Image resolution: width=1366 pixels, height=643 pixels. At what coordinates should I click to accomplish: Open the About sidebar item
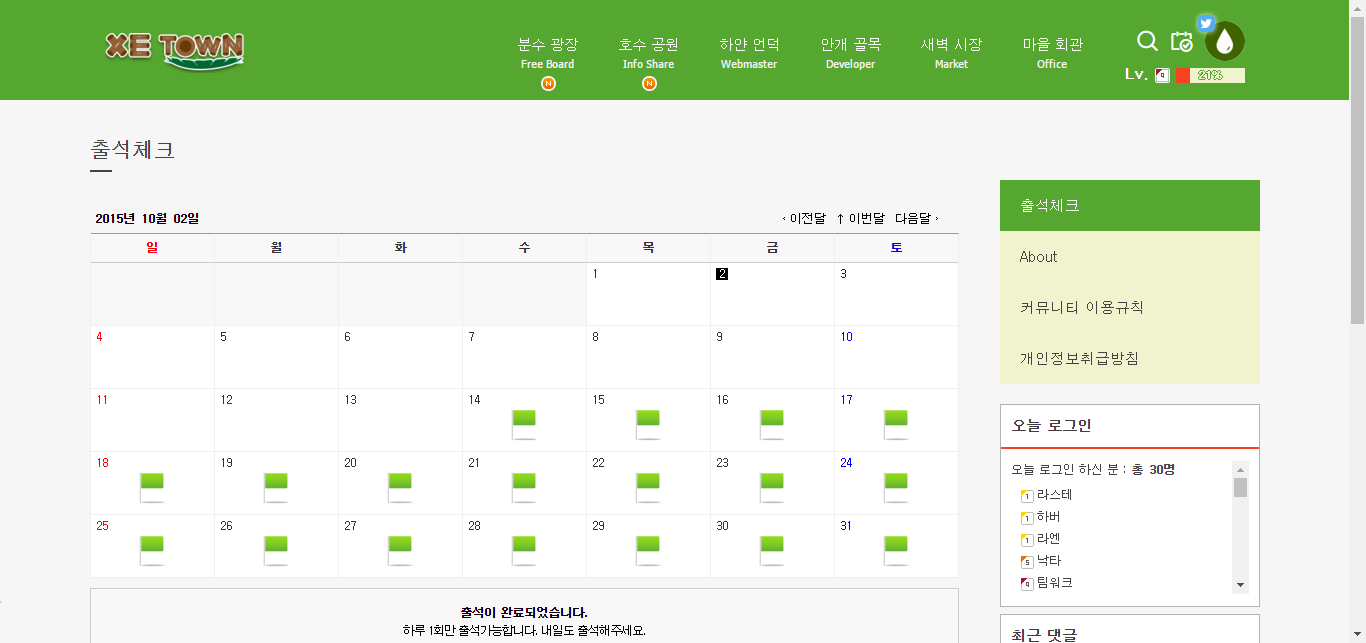click(x=1130, y=257)
